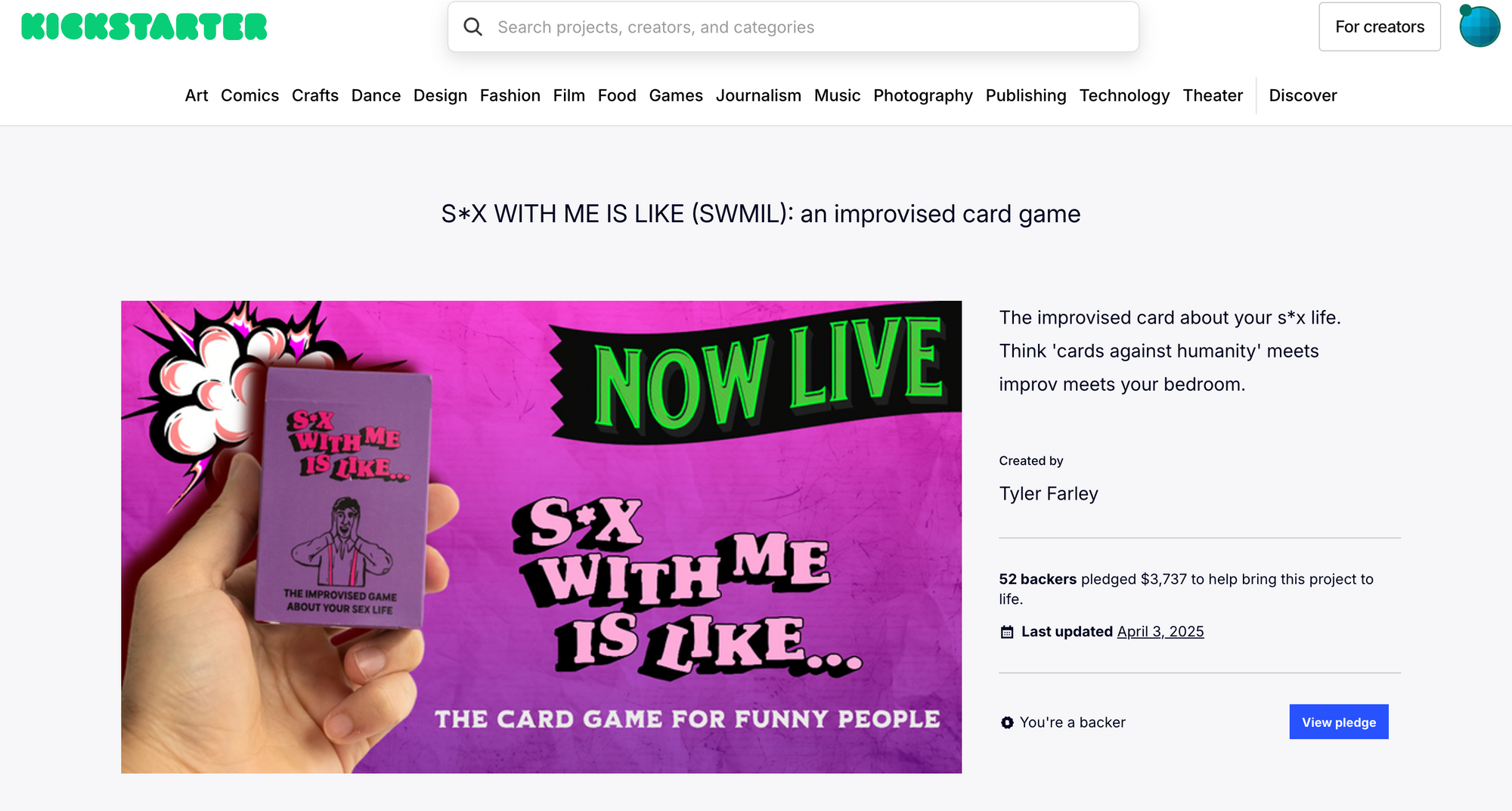
Task: Open the For creators button
Action: pos(1380,27)
